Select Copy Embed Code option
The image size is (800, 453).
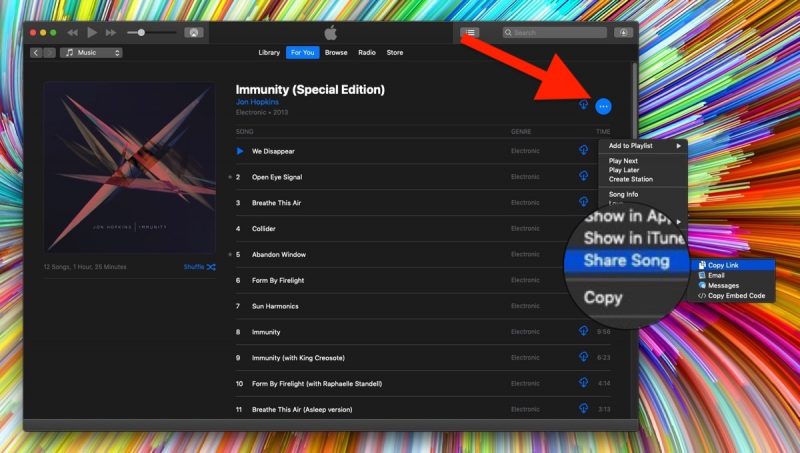point(736,296)
